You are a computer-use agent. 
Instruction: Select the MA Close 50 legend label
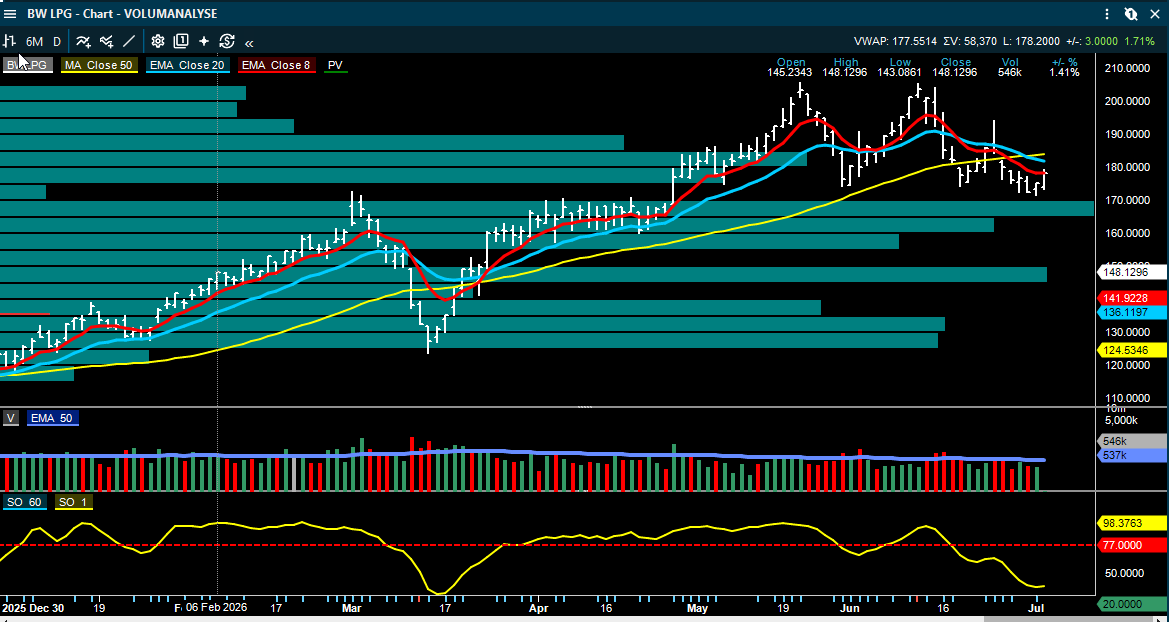click(x=98, y=66)
